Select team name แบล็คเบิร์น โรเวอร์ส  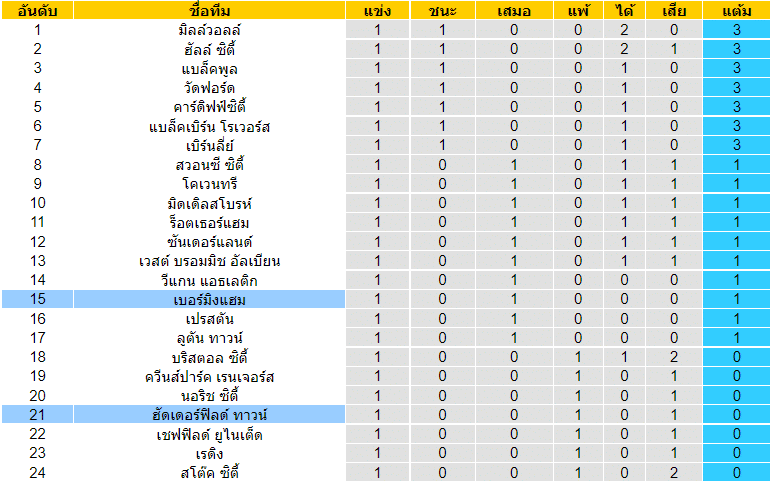pyautogui.click(x=209, y=126)
